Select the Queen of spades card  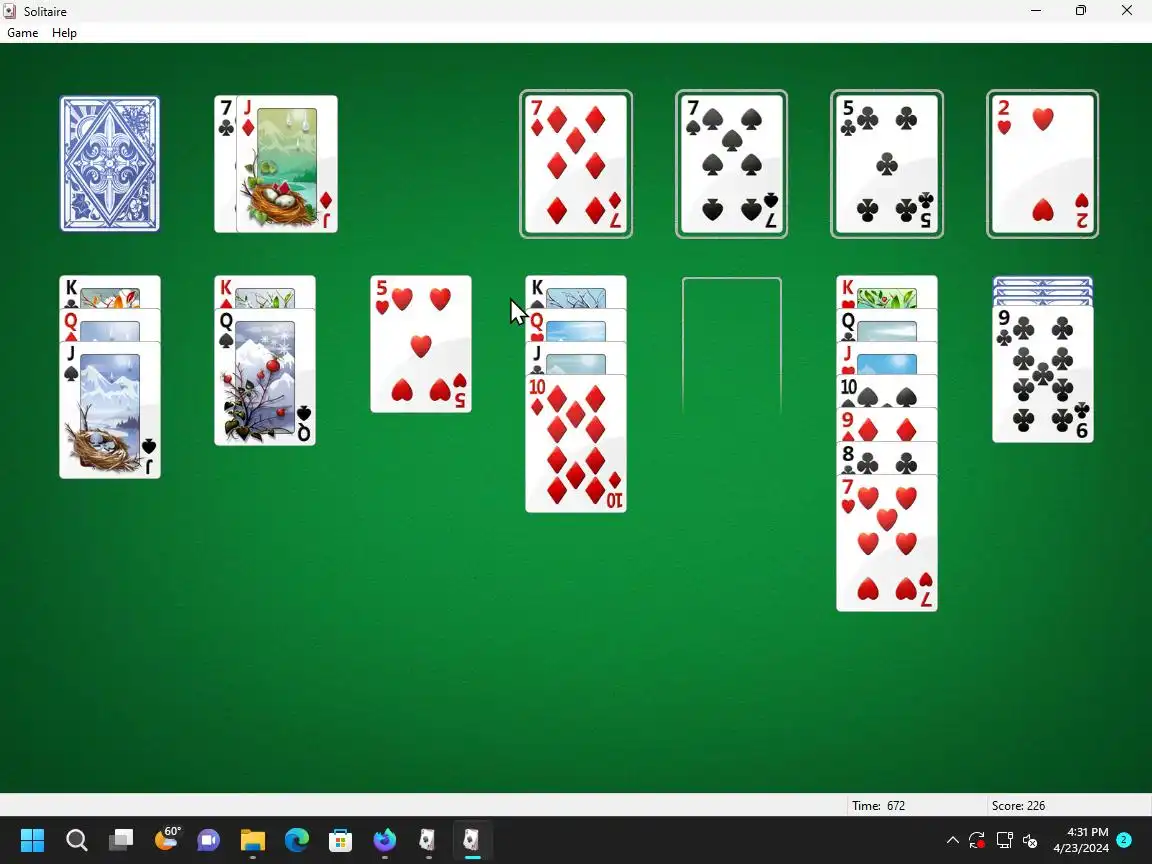(264, 377)
